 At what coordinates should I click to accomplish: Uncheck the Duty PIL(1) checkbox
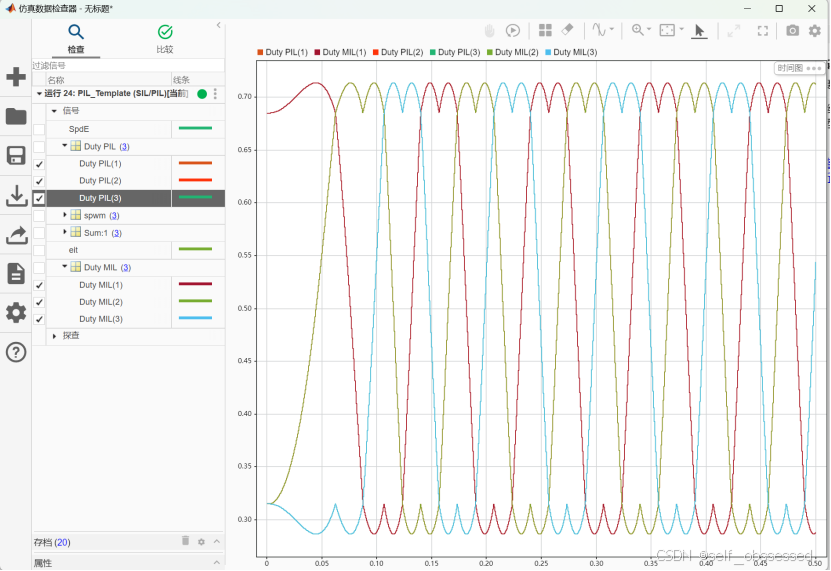pyautogui.click(x=39, y=164)
